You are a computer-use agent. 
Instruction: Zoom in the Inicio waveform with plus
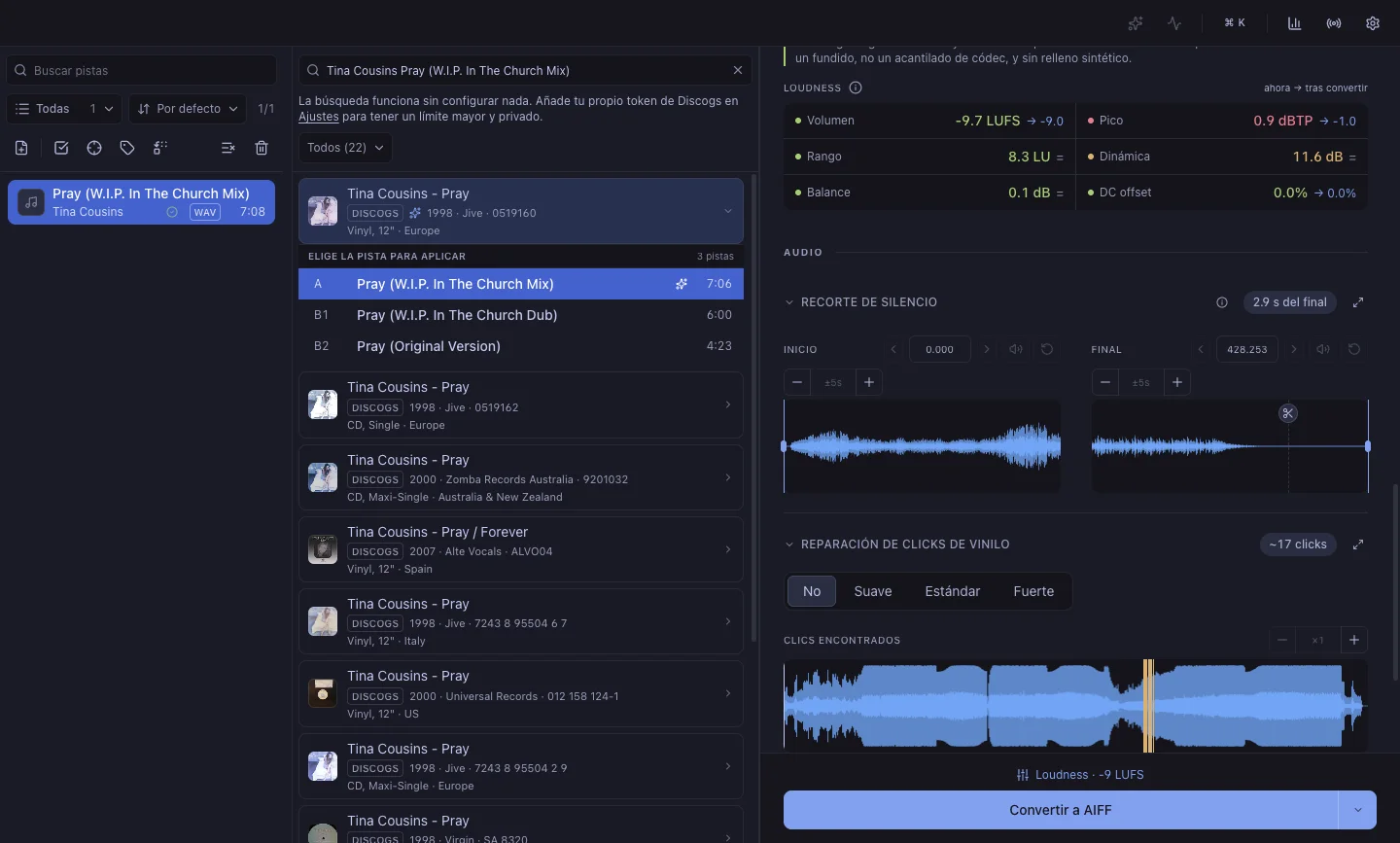coord(869,382)
